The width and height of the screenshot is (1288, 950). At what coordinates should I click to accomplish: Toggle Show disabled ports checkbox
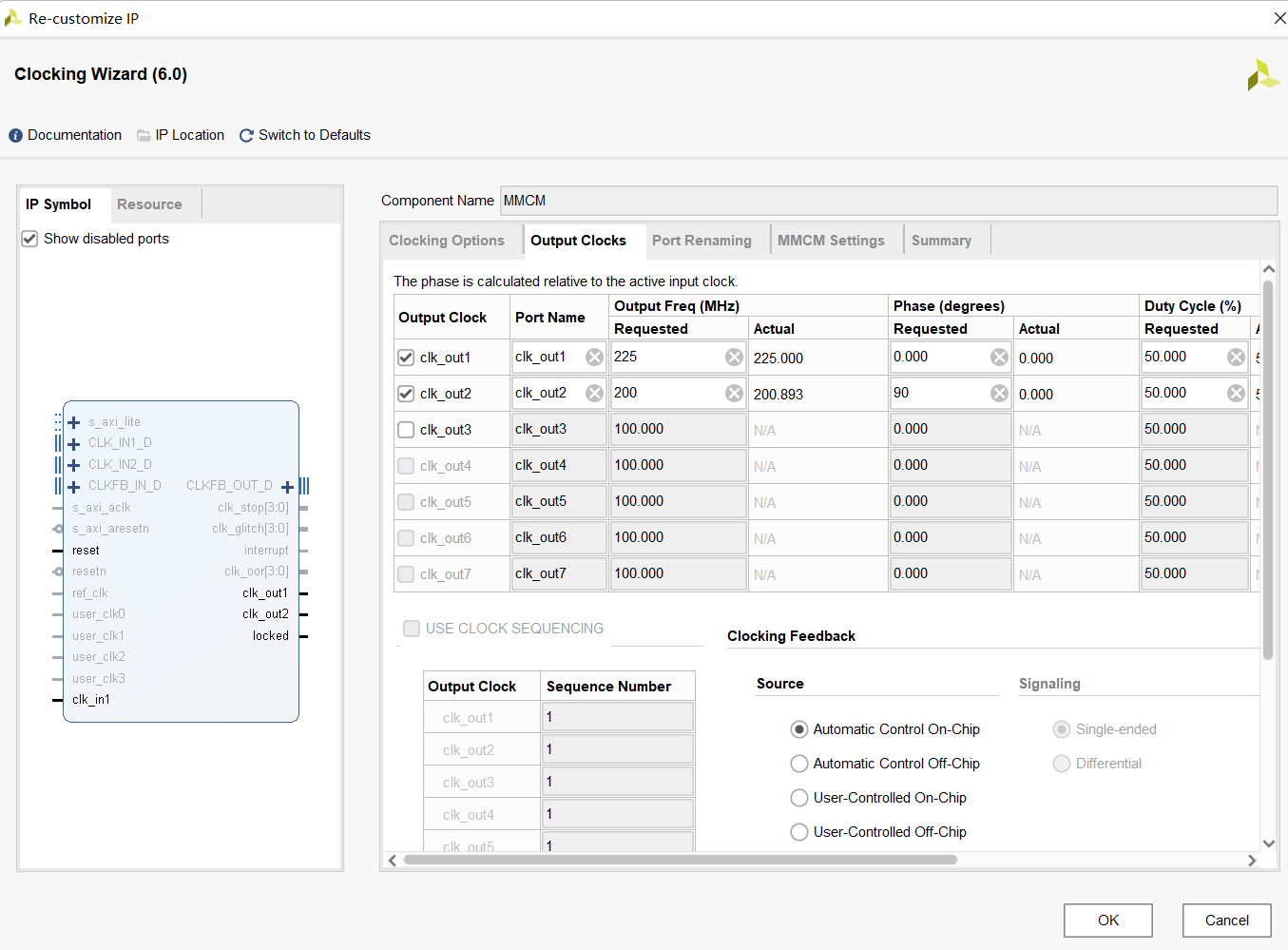[29, 239]
